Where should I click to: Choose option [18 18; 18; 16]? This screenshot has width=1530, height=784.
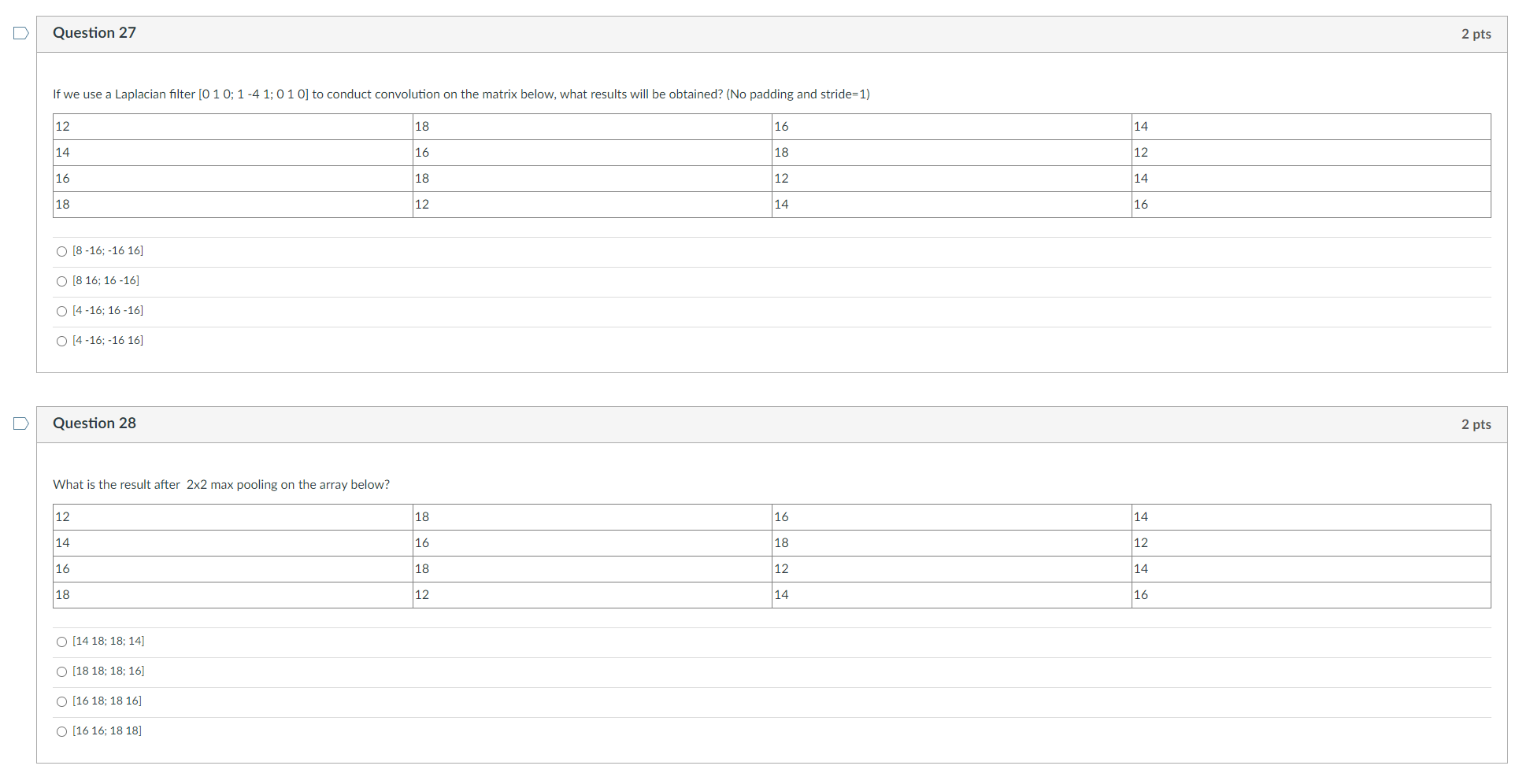click(61, 671)
